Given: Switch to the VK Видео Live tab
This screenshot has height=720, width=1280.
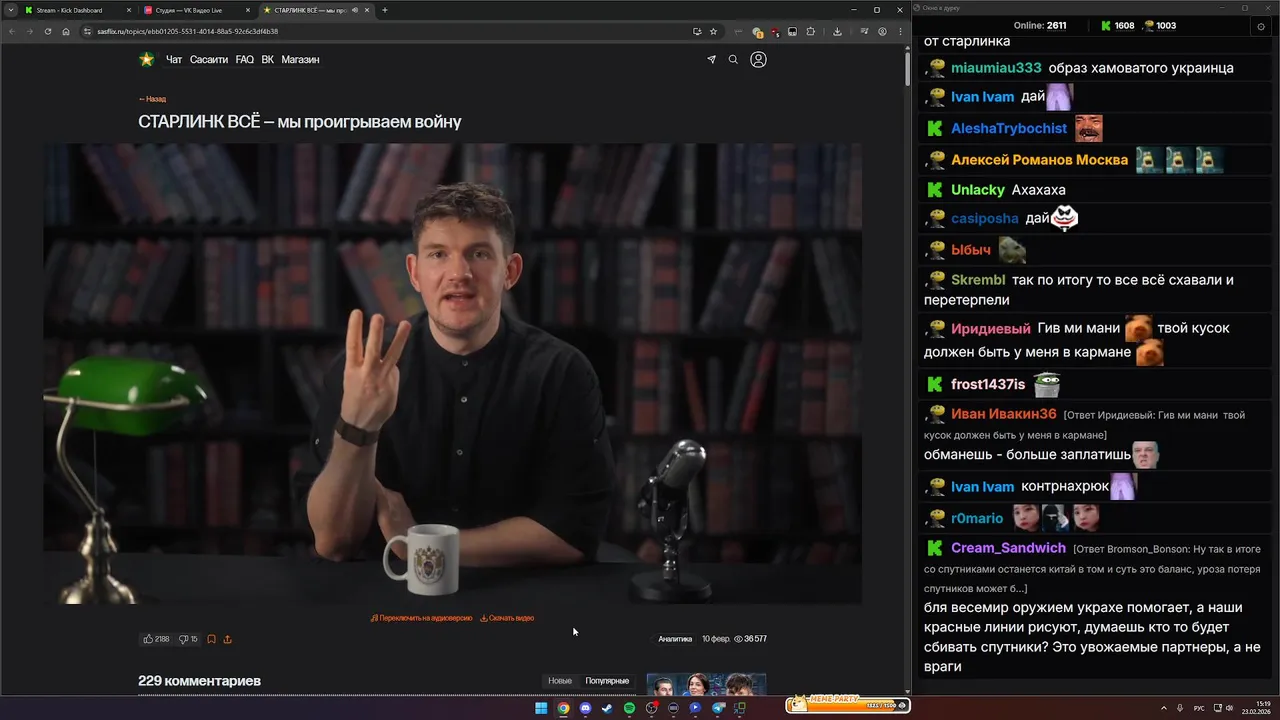Looking at the screenshot, I should pos(198,10).
